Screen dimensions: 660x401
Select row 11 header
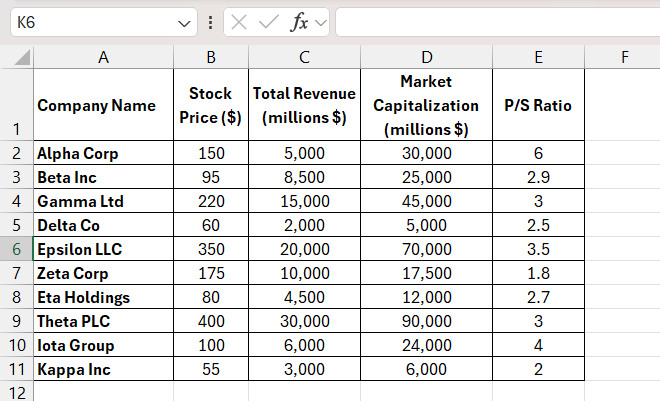(16, 369)
